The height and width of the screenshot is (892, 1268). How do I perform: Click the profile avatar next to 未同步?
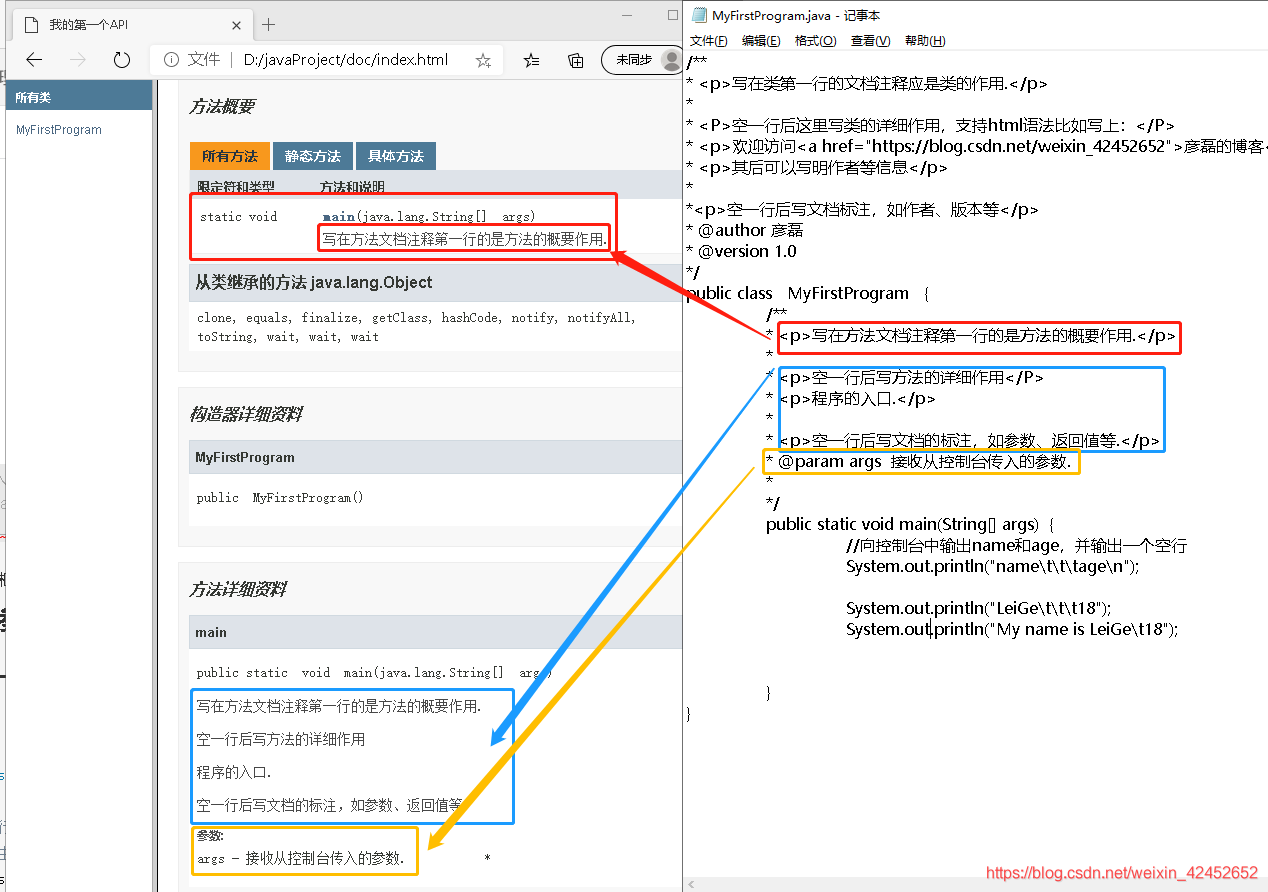tap(668, 60)
